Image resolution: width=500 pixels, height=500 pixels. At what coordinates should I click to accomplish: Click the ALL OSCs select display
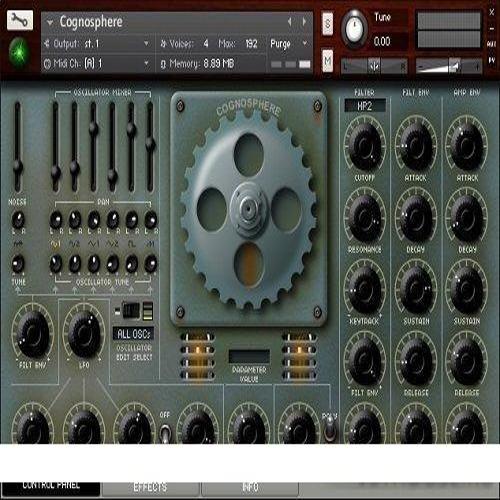(133, 334)
